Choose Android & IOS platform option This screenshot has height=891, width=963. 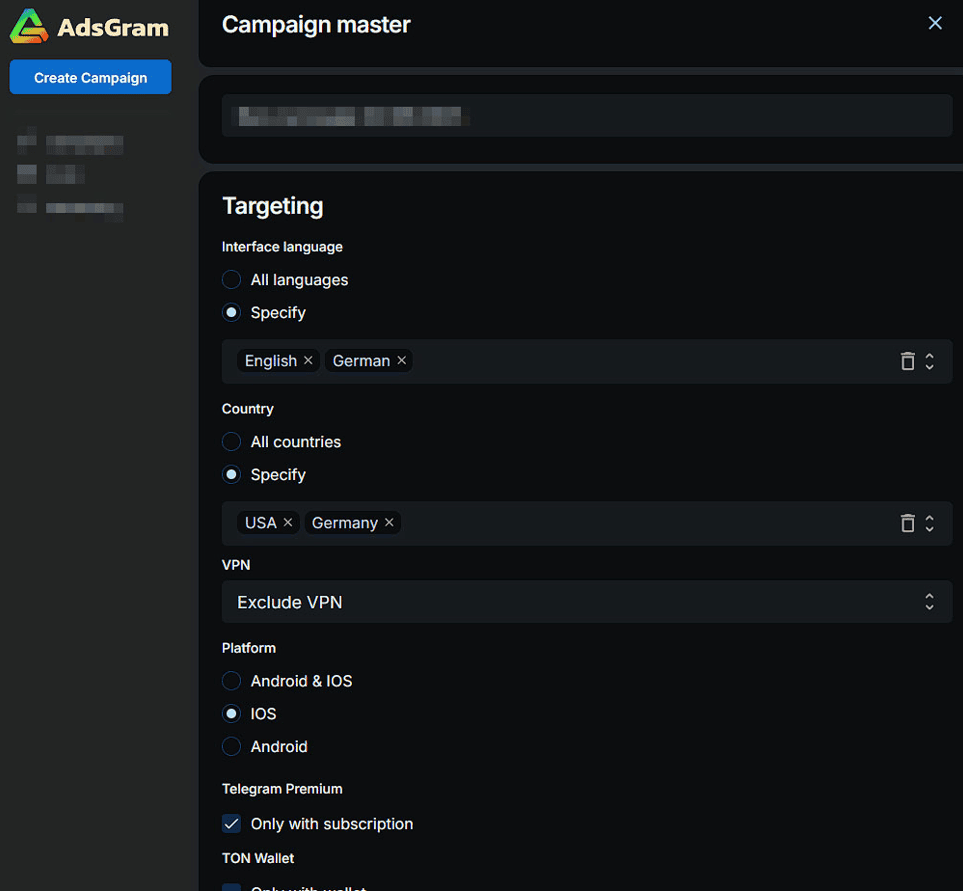pos(232,681)
